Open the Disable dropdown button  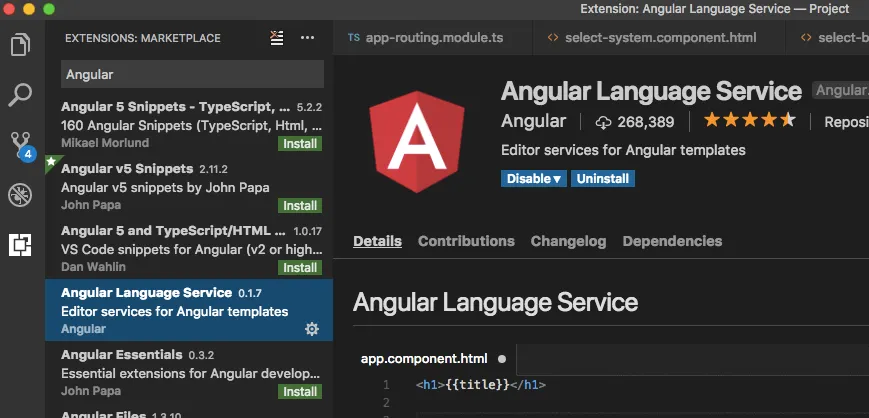[534, 179]
